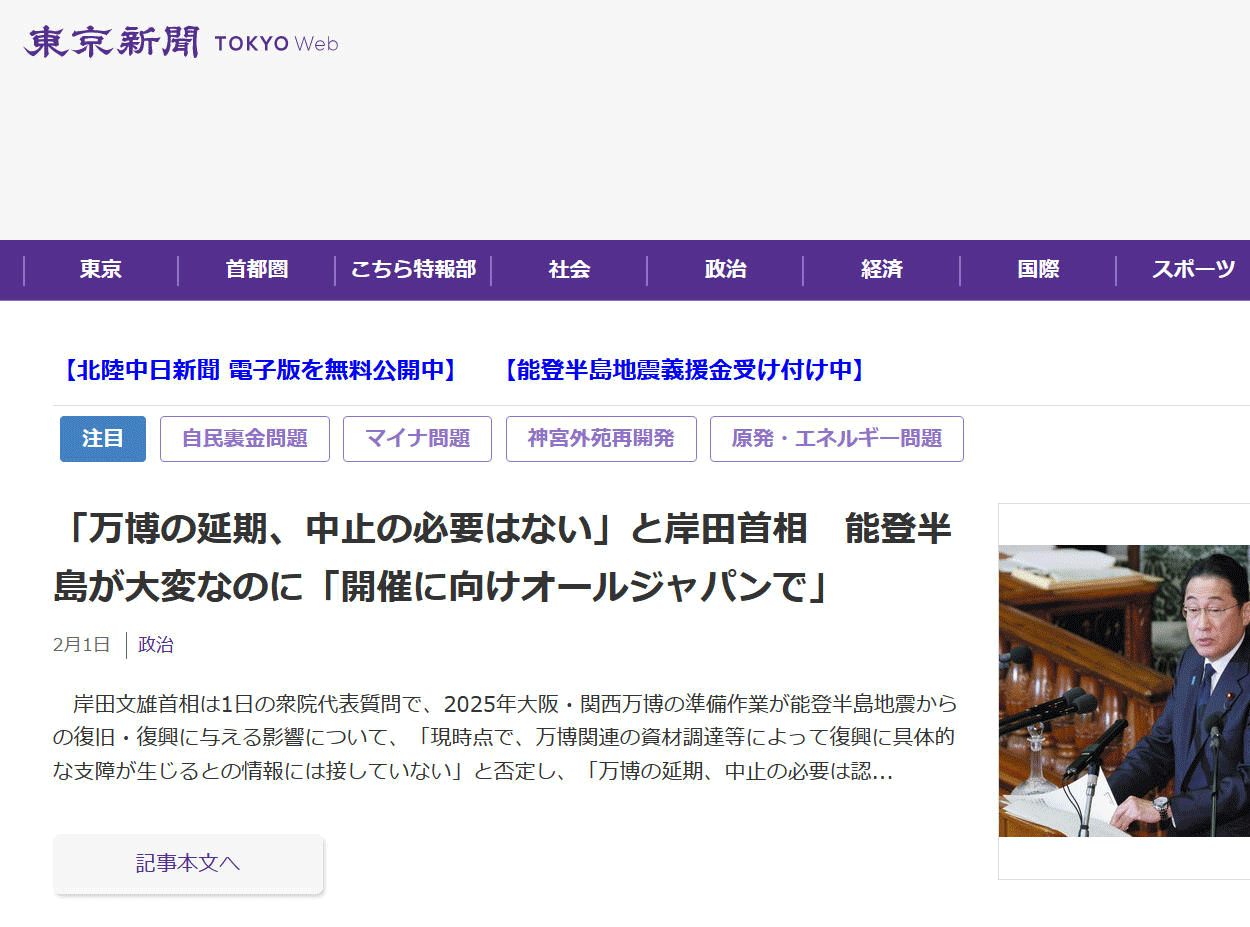Click the photo of the speaker at the podium
The image size is (1250, 927).
tap(1124, 690)
